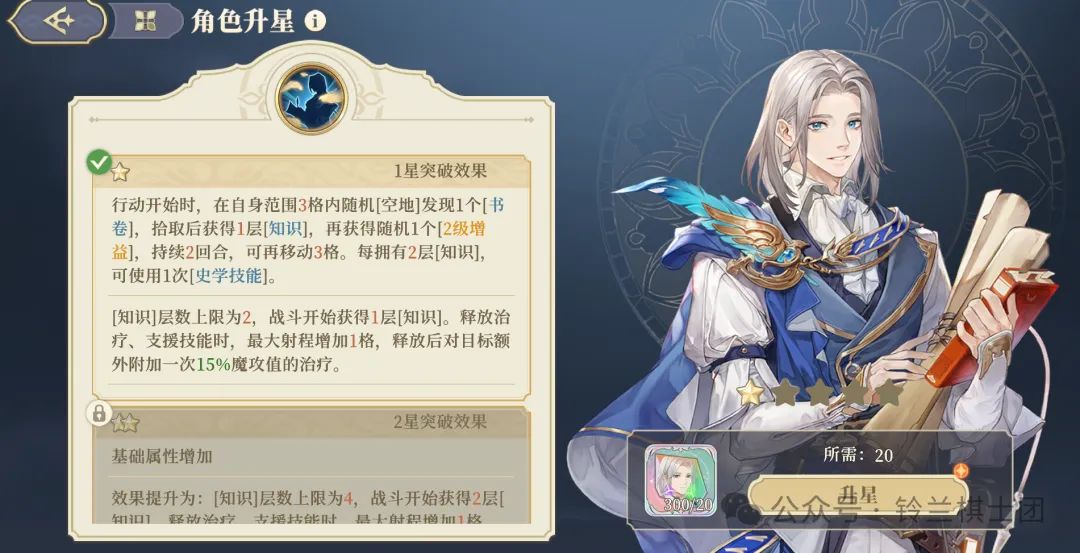Select the first gold star of character rating
This screenshot has height=553, width=1080.
click(x=750, y=393)
